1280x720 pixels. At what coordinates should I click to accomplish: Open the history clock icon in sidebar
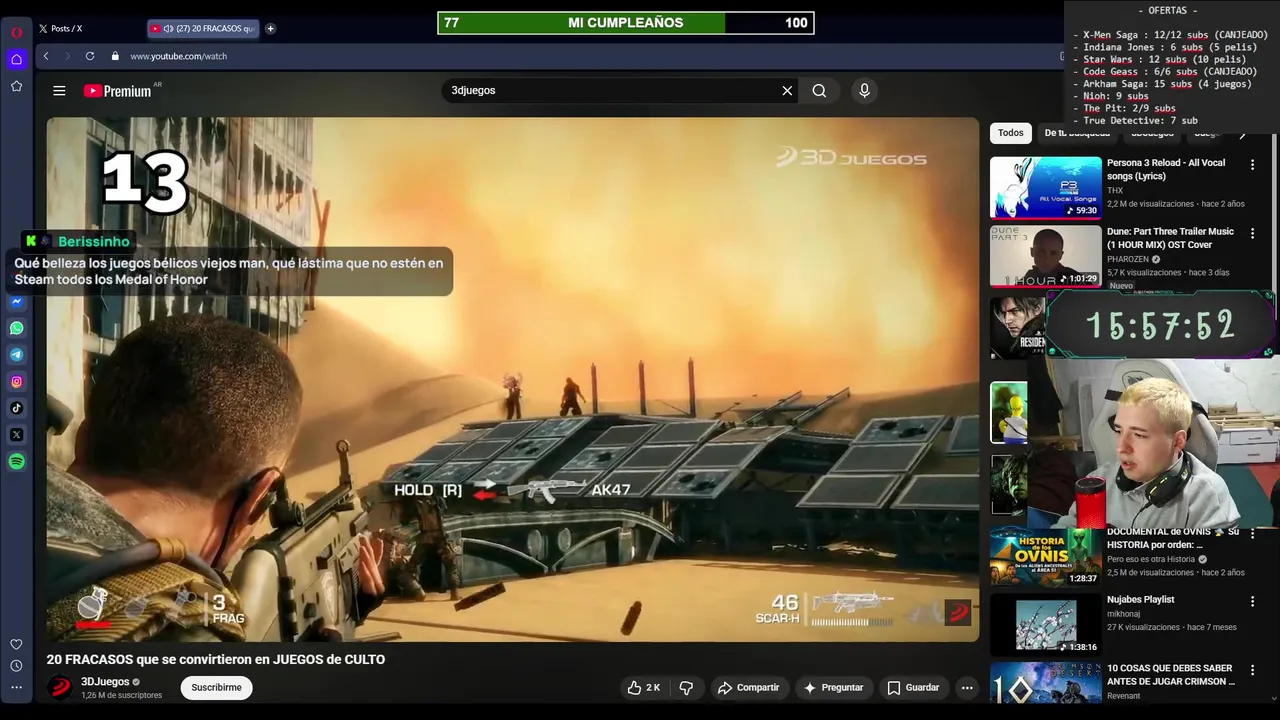click(17, 666)
